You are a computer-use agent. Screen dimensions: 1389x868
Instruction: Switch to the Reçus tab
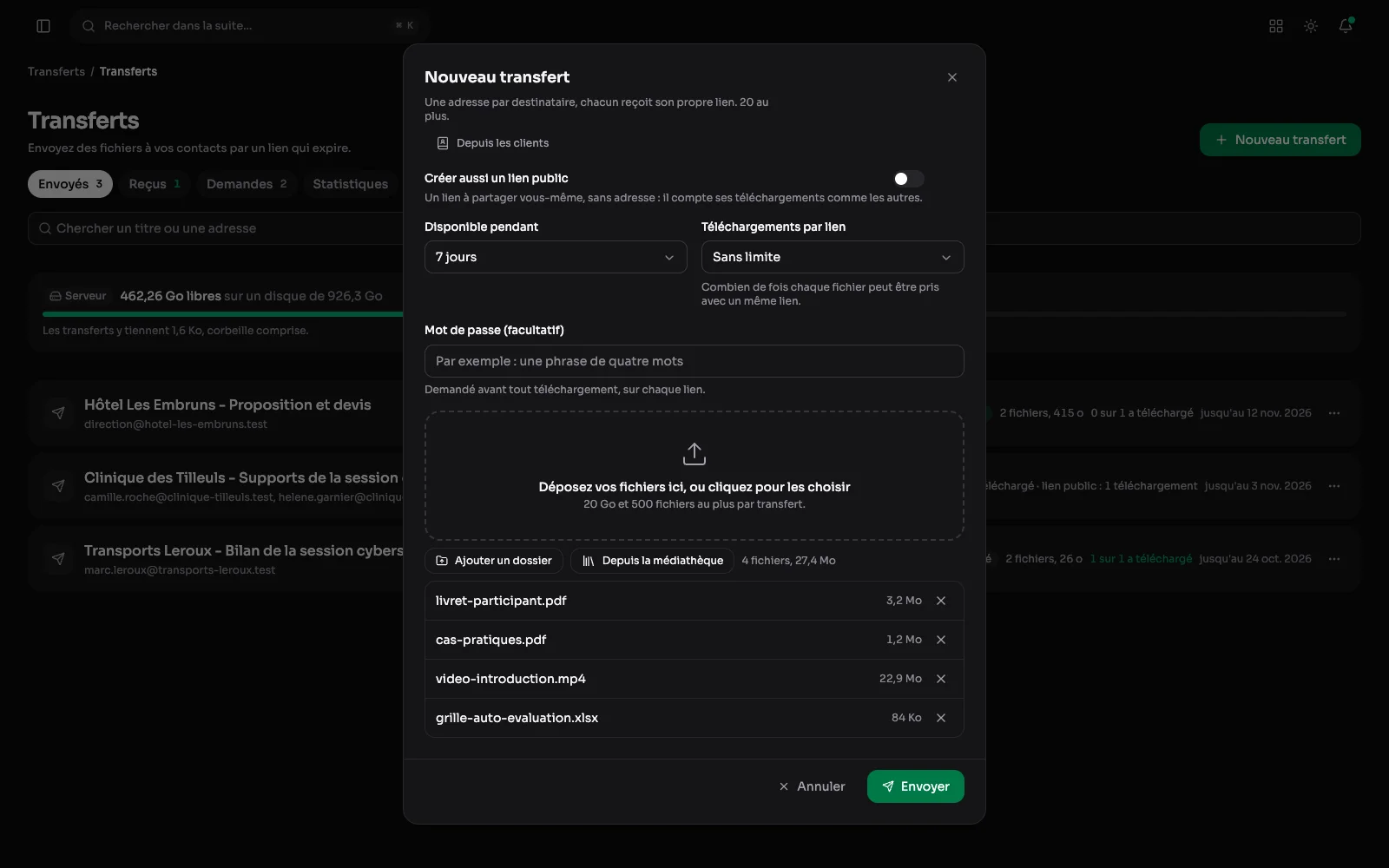click(x=155, y=184)
